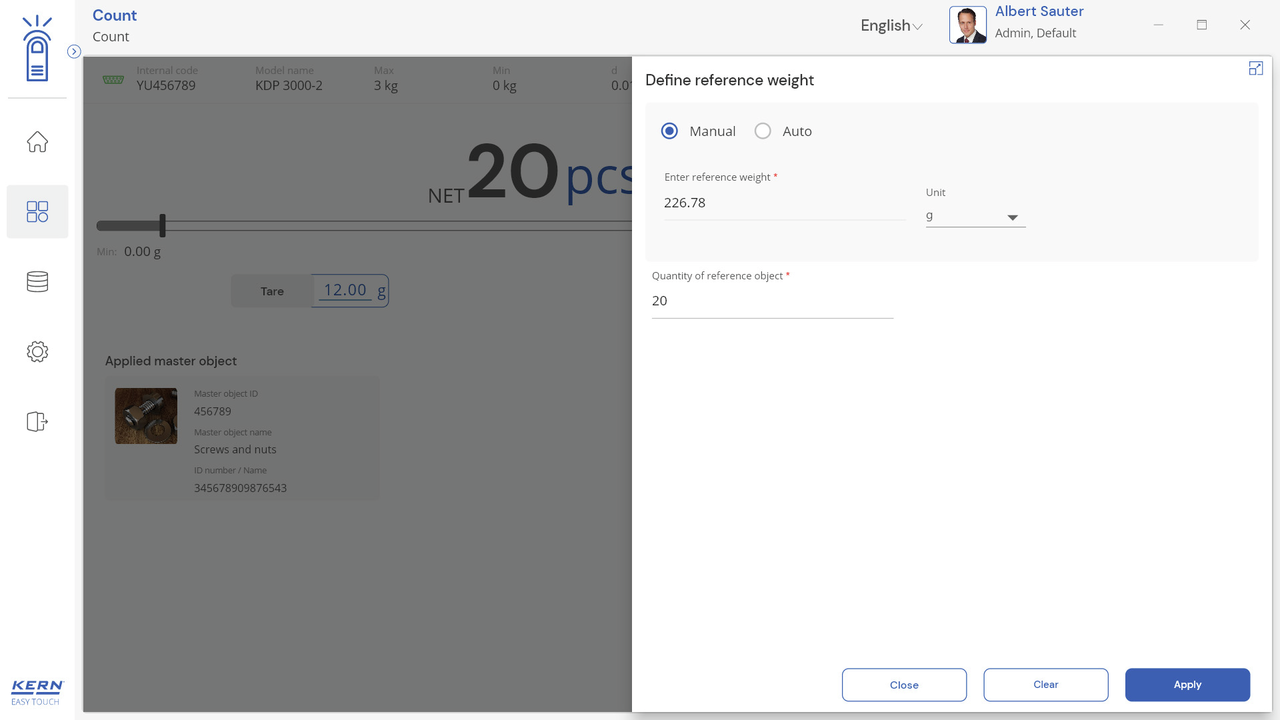Click the green scale status icon

(113, 79)
